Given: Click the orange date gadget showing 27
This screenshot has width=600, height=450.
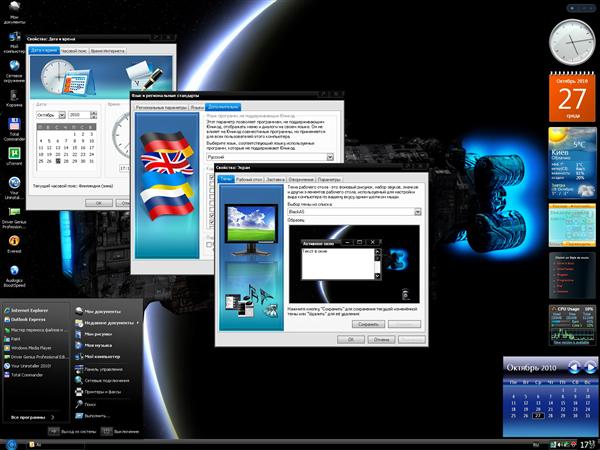Looking at the screenshot, I should pyautogui.click(x=572, y=97).
